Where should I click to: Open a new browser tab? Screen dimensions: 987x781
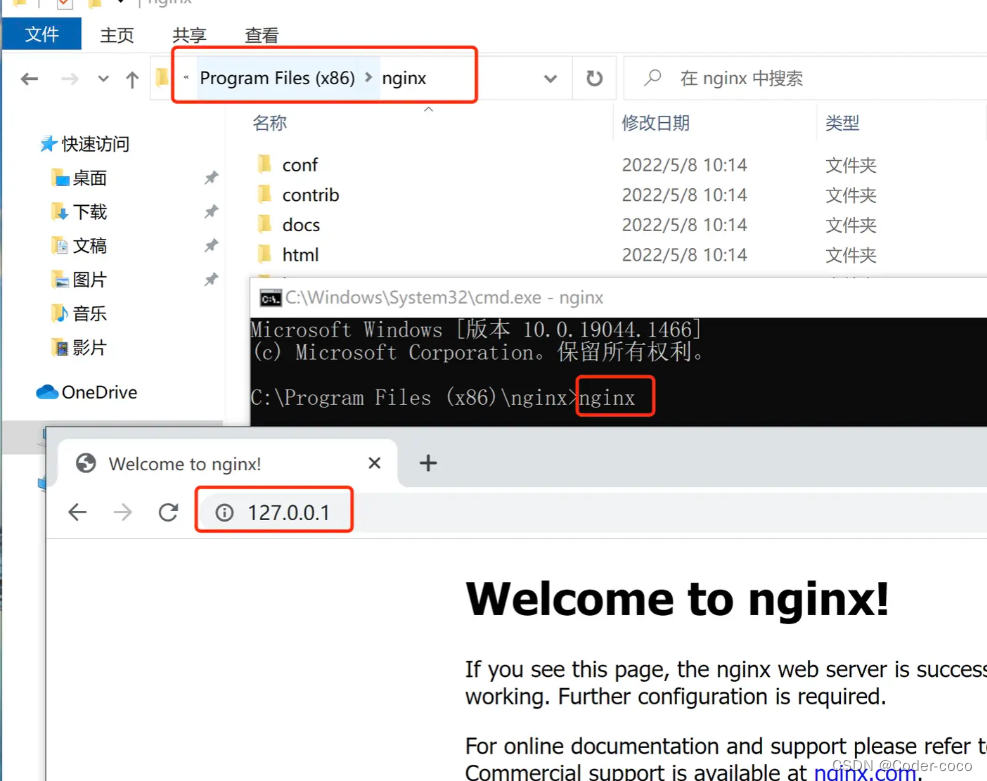click(428, 463)
